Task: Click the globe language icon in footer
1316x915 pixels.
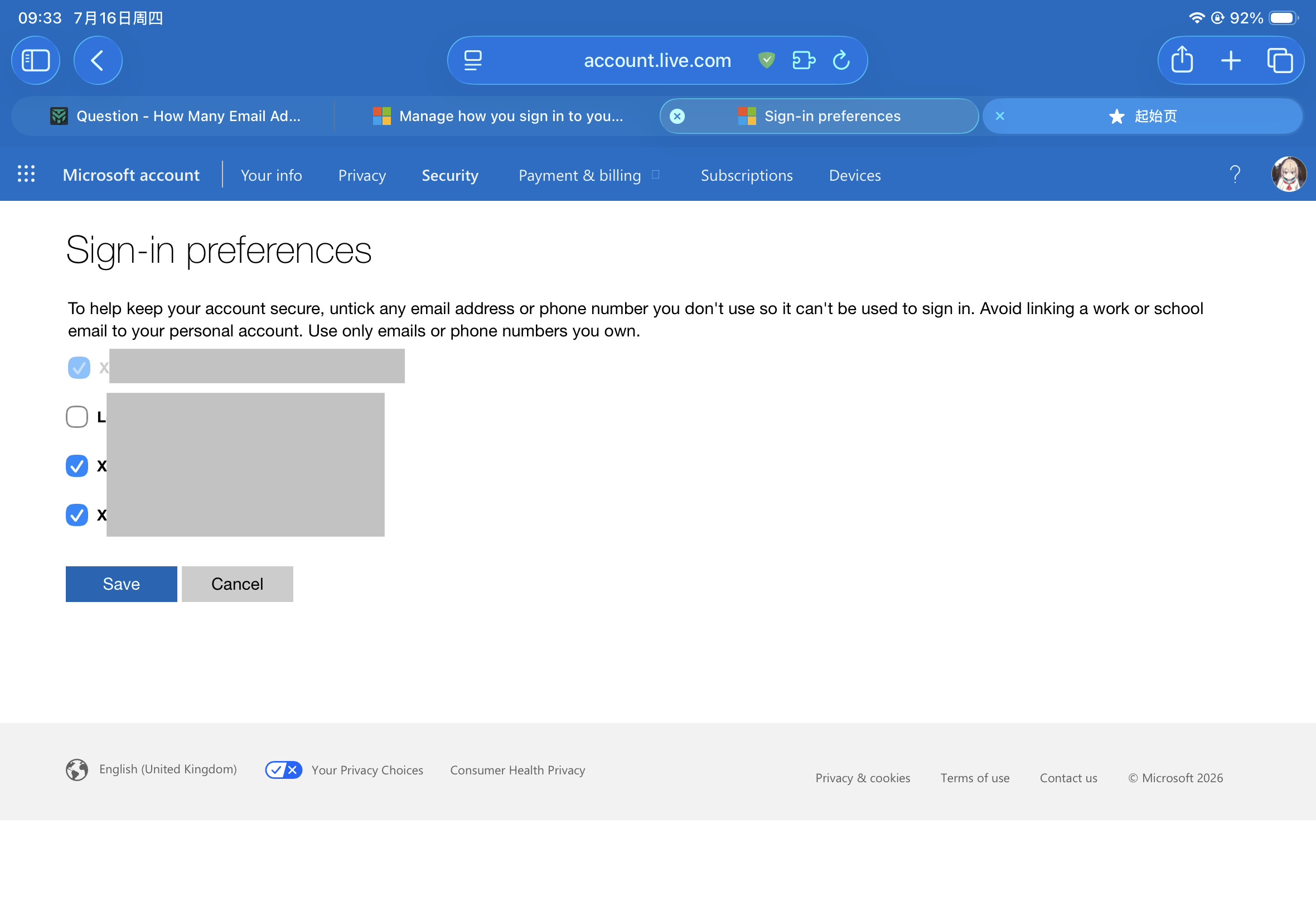Action: pos(77,770)
